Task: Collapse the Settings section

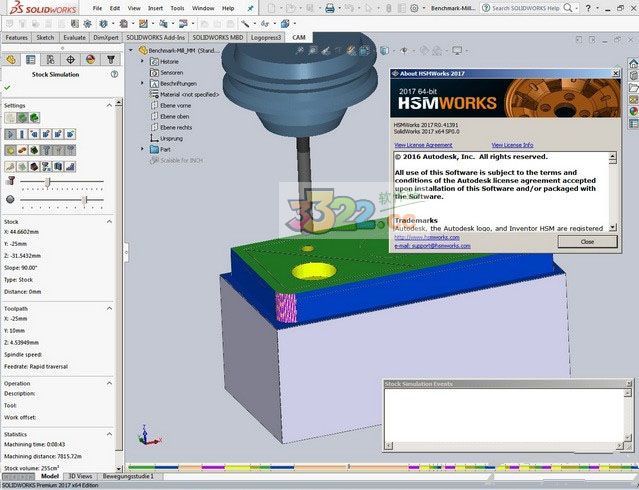Action: tap(109, 106)
